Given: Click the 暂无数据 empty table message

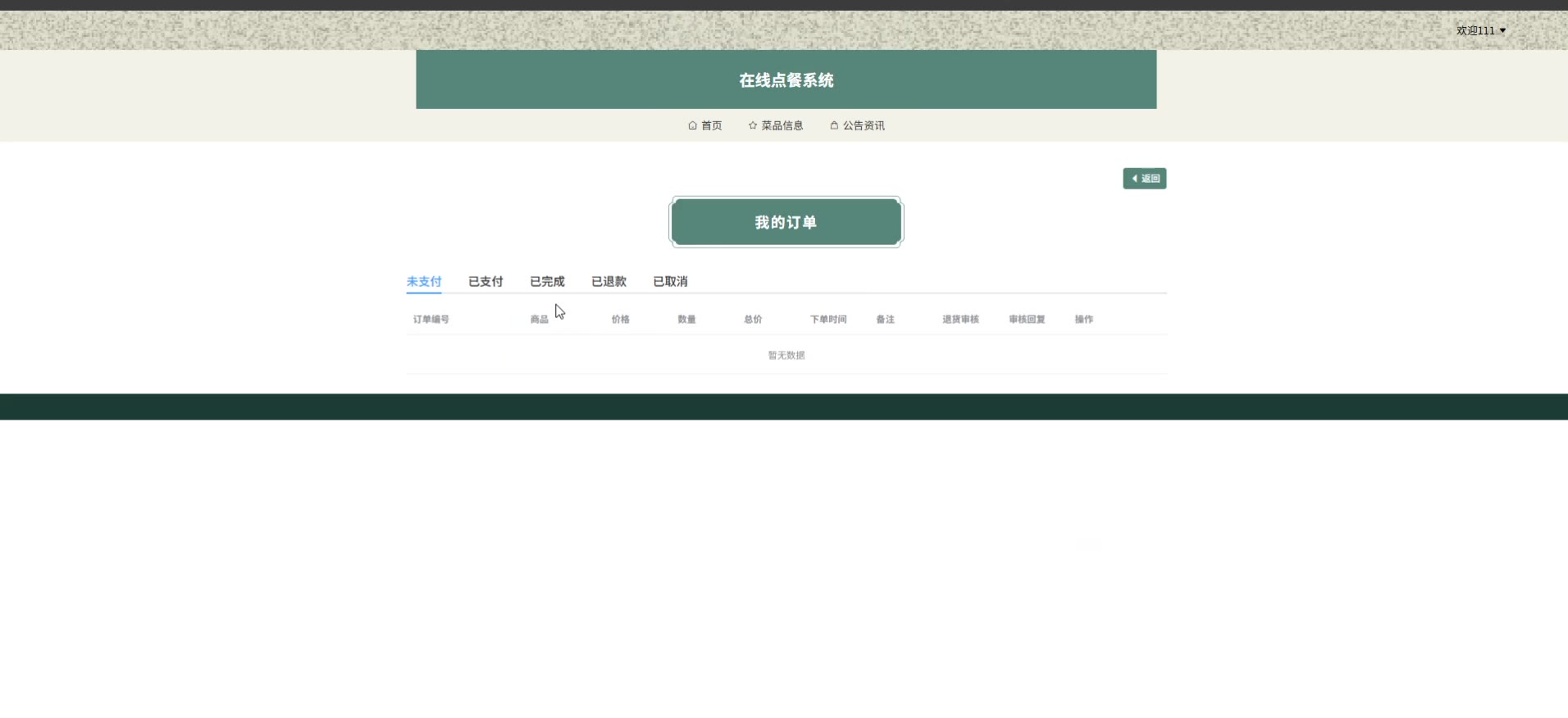Looking at the screenshot, I should click(x=786, y=355).
